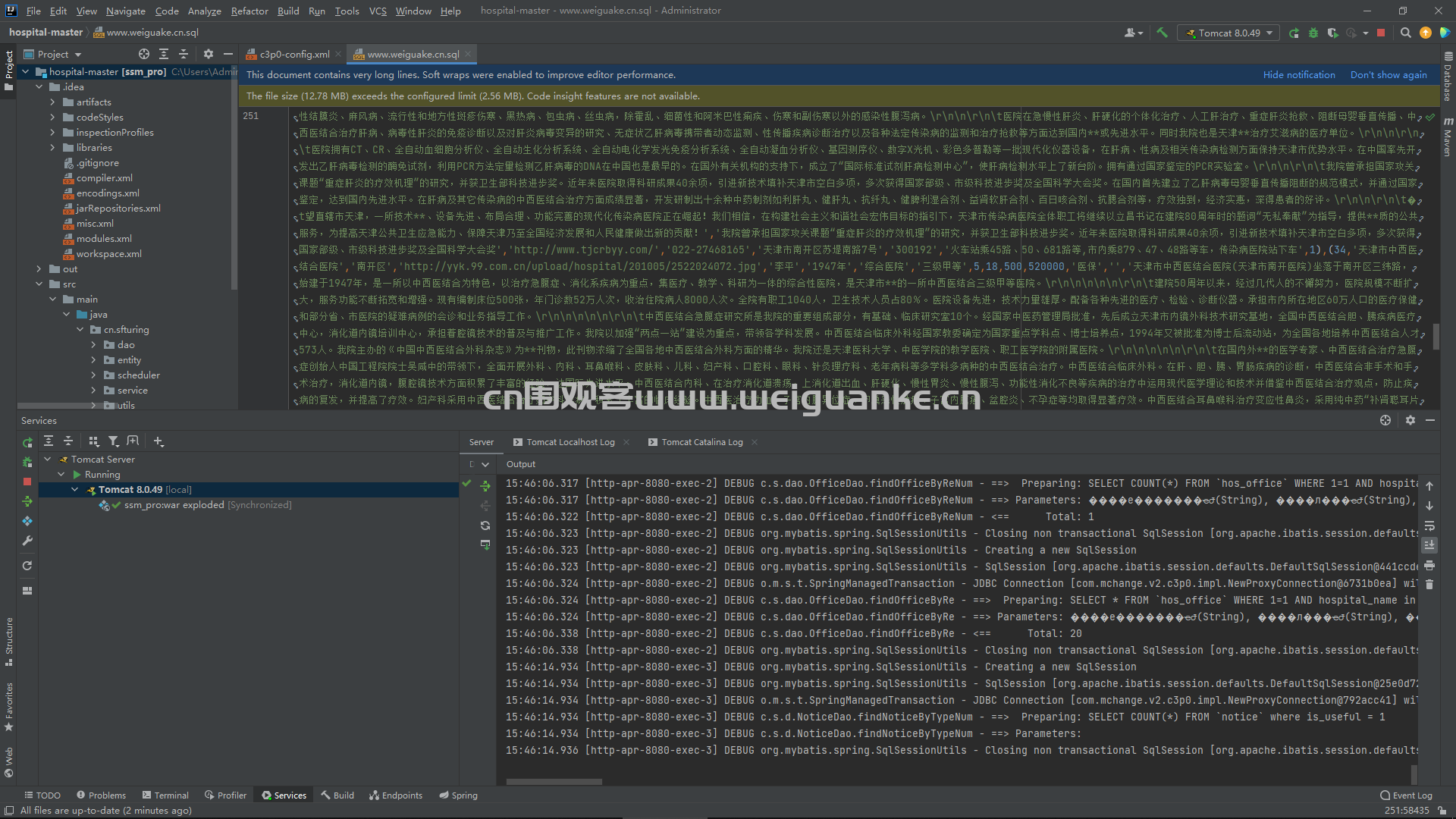1456x819 pixels.
Task: Open the Profiler tool window button
Action: click(225, 795)
